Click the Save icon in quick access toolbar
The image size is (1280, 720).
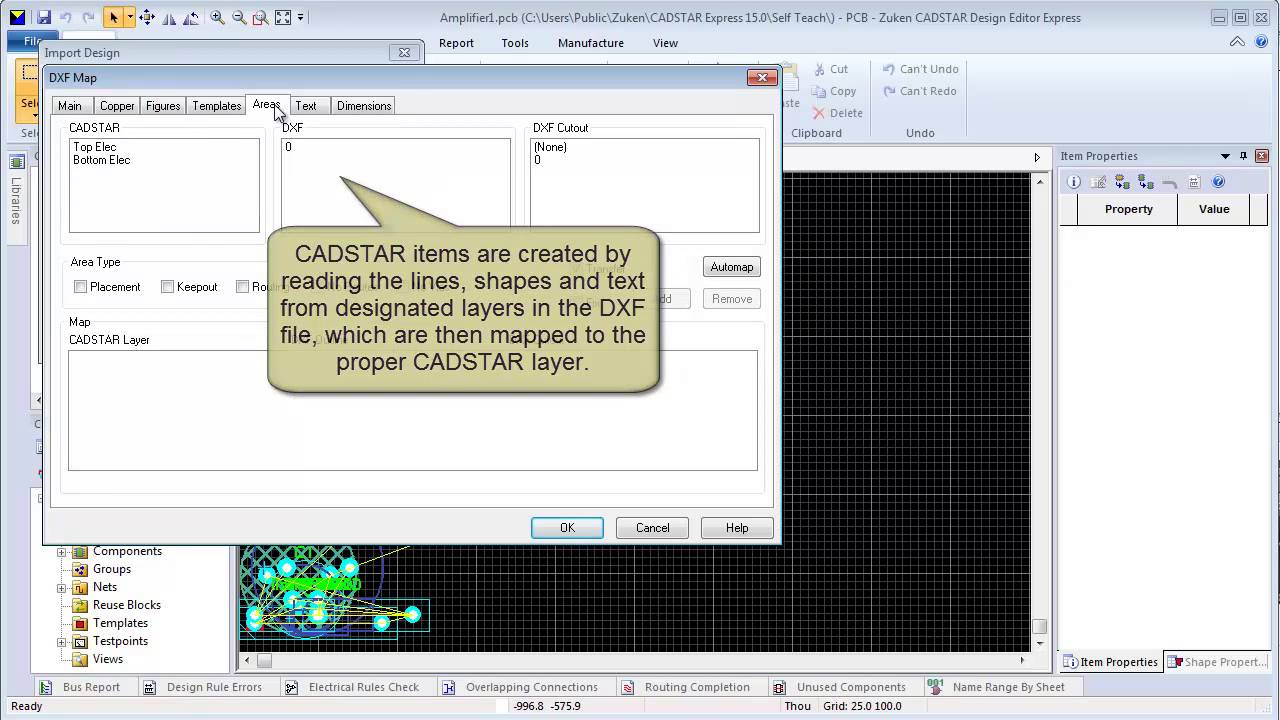(x=43, y=17)
